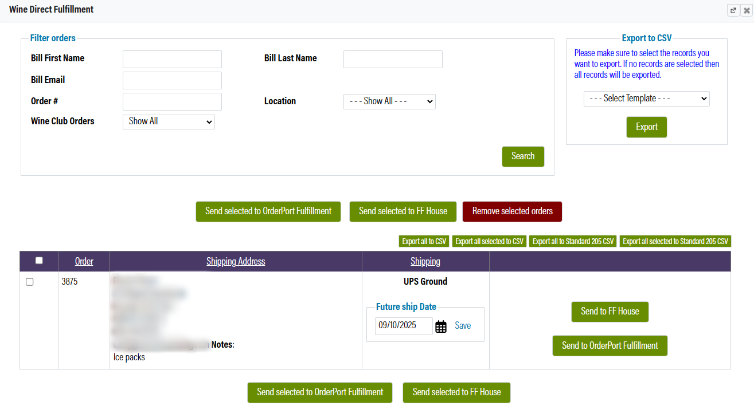Click bottom Send selected to FF House

[x=456, y=393]
